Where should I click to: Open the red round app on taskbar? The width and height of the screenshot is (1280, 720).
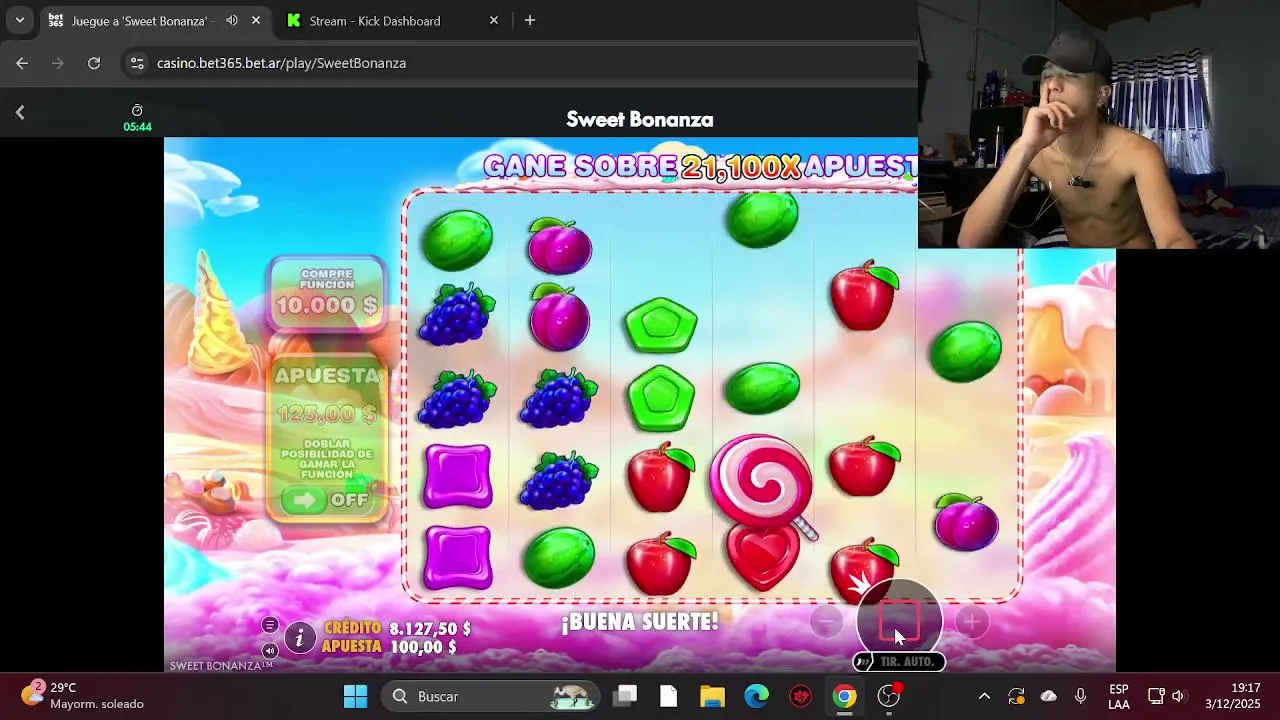pyautogui.click(x=800, y=696)
